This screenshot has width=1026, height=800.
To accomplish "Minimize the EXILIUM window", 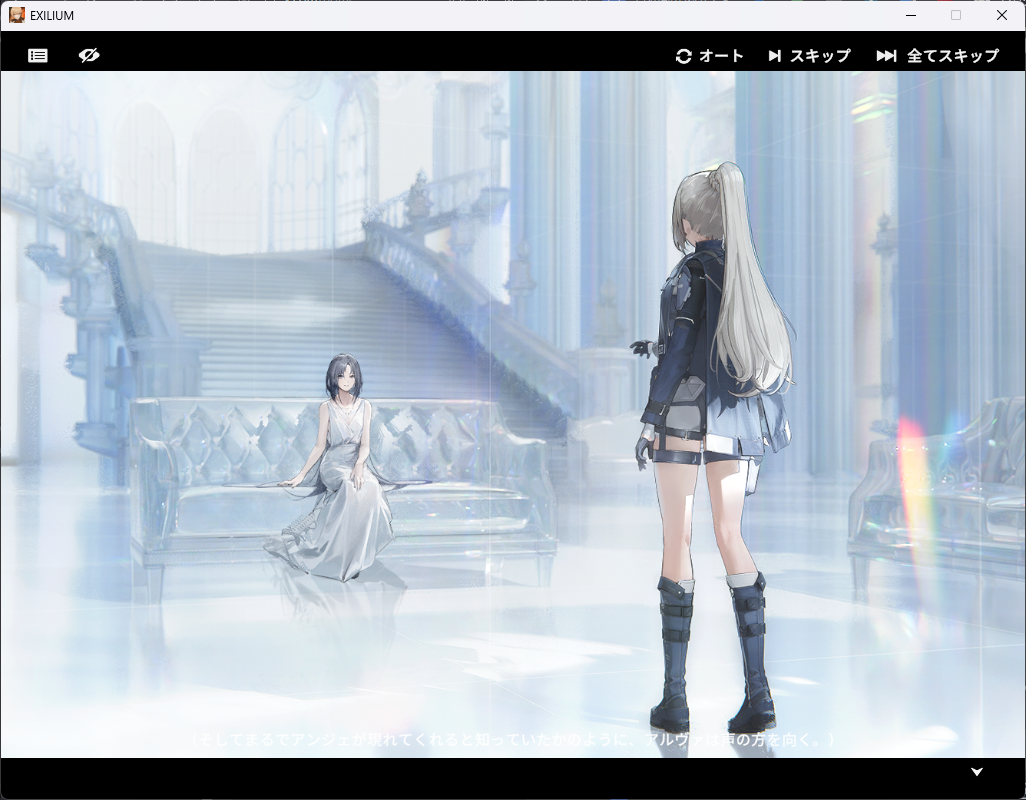I will point(910,15).
